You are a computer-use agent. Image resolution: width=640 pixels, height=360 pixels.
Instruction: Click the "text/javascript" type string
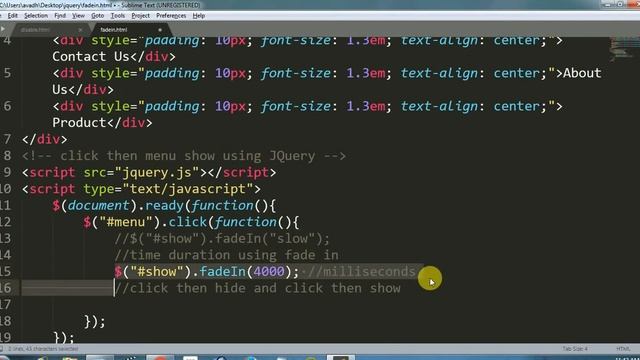(x=188, y=189)
